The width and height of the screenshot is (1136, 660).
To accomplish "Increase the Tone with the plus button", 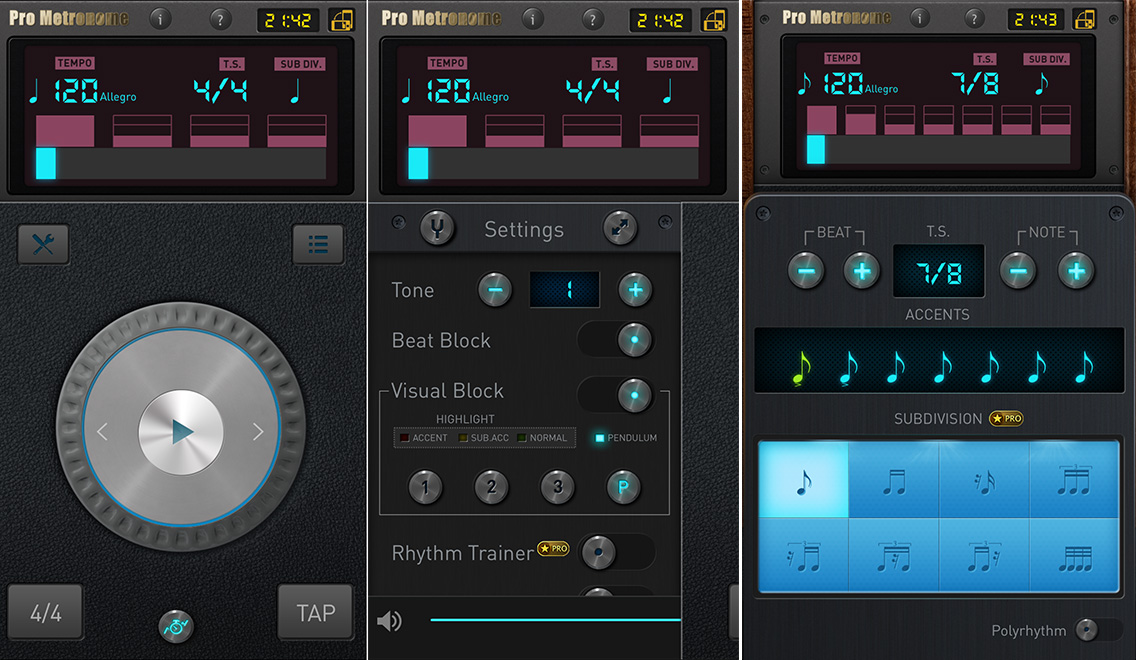I will point(635,290).
